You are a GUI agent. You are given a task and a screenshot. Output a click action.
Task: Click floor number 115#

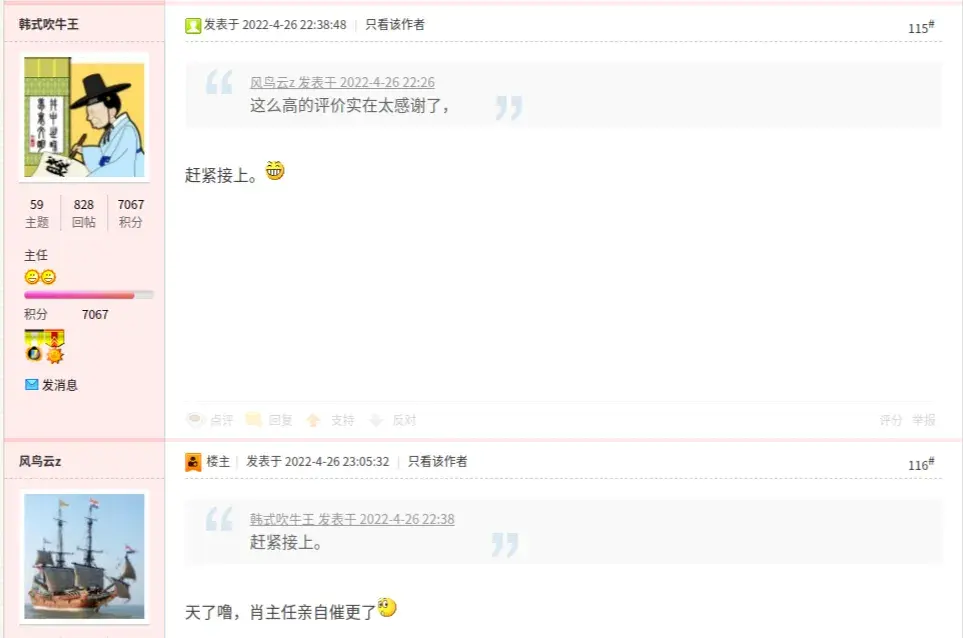(921, 27)
